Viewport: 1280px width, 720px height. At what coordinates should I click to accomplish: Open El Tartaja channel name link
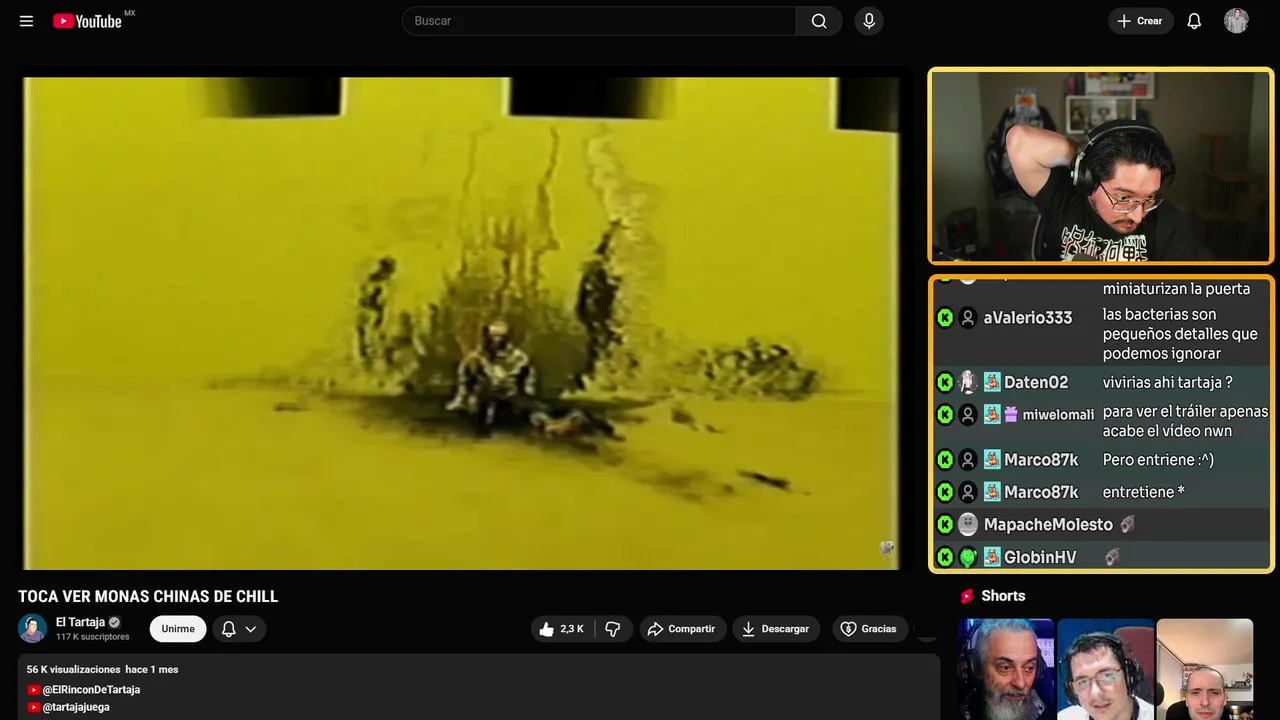(x=80, y=622)
